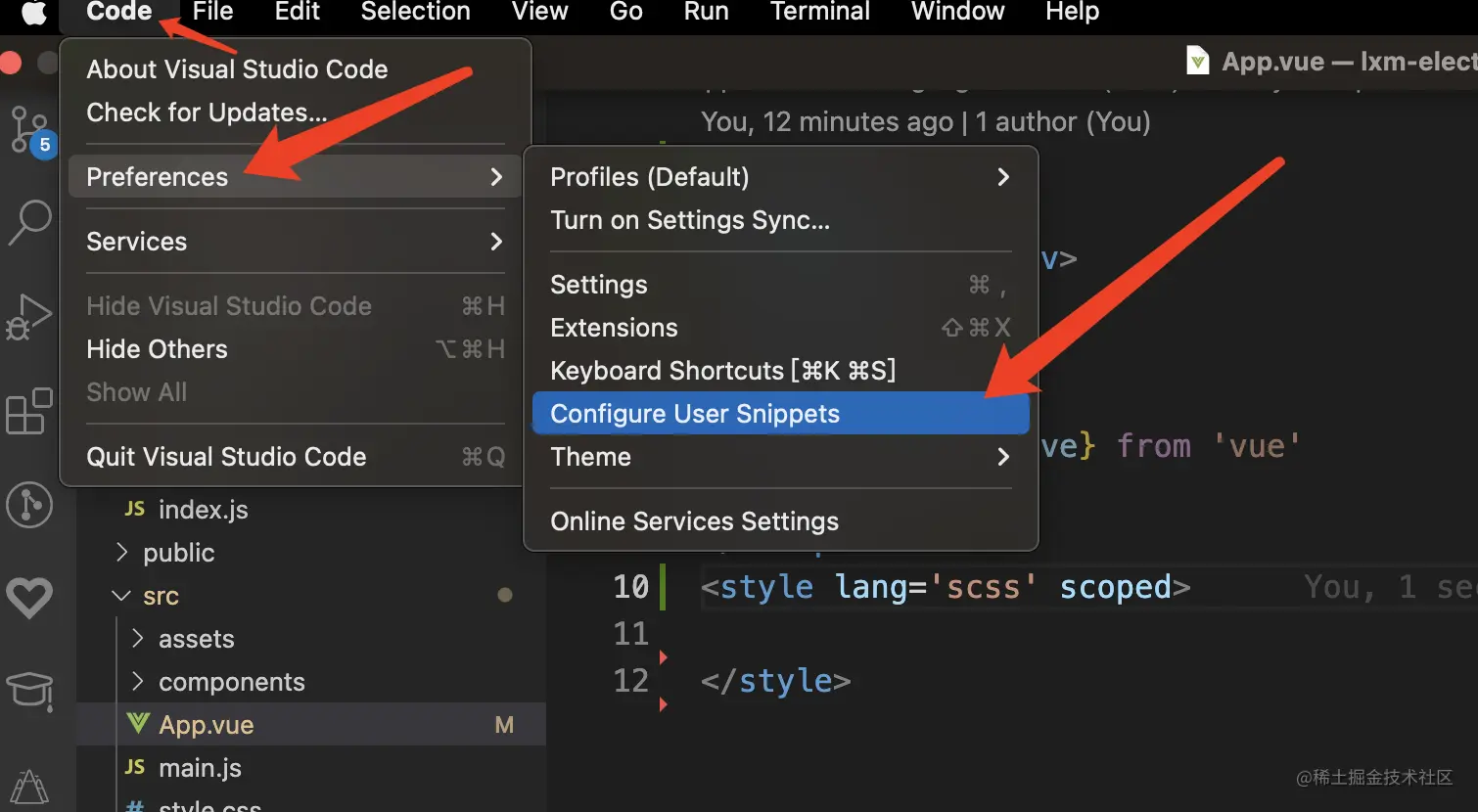1478x812 pixels.
Task: Choose Check for Updates...
Action: pyautogui.click(x=296, y=113)
